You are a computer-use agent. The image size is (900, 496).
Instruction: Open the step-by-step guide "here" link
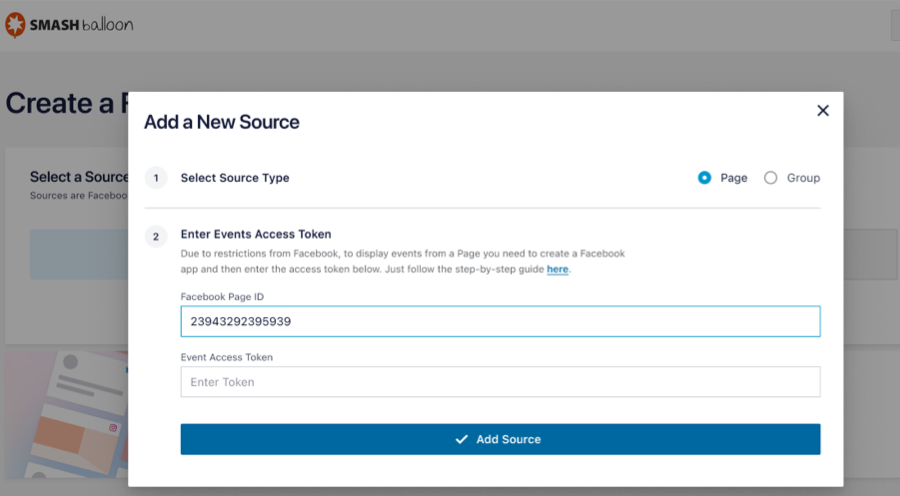[x=557, y=270]
